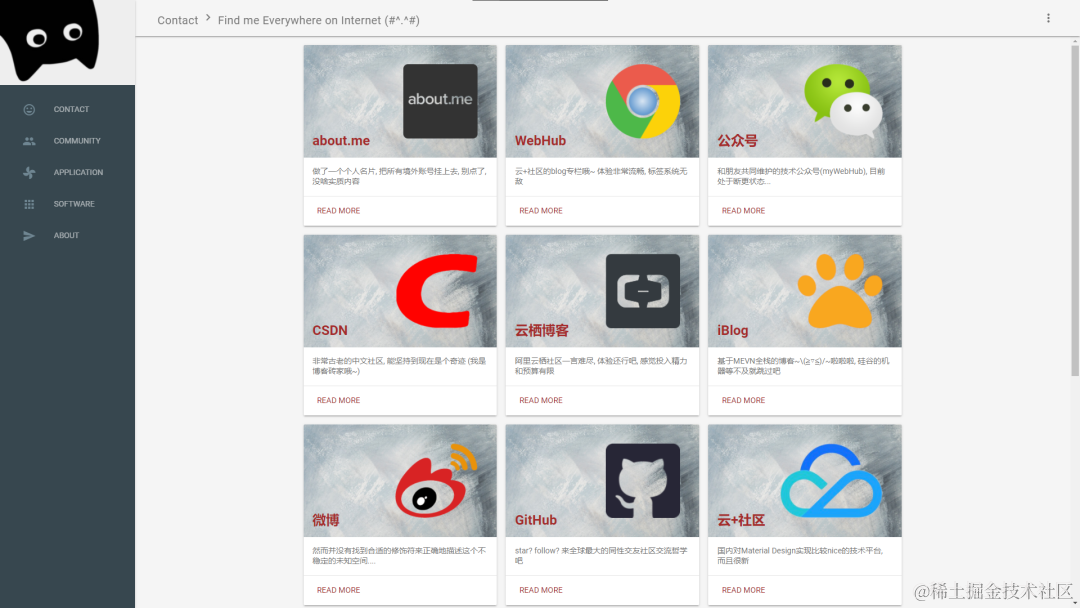The height and width of the screenshot is (608, 1080).
Task: Click READ MORE on WebHub card
Action: pyautogui.click(x=541, y=211)
